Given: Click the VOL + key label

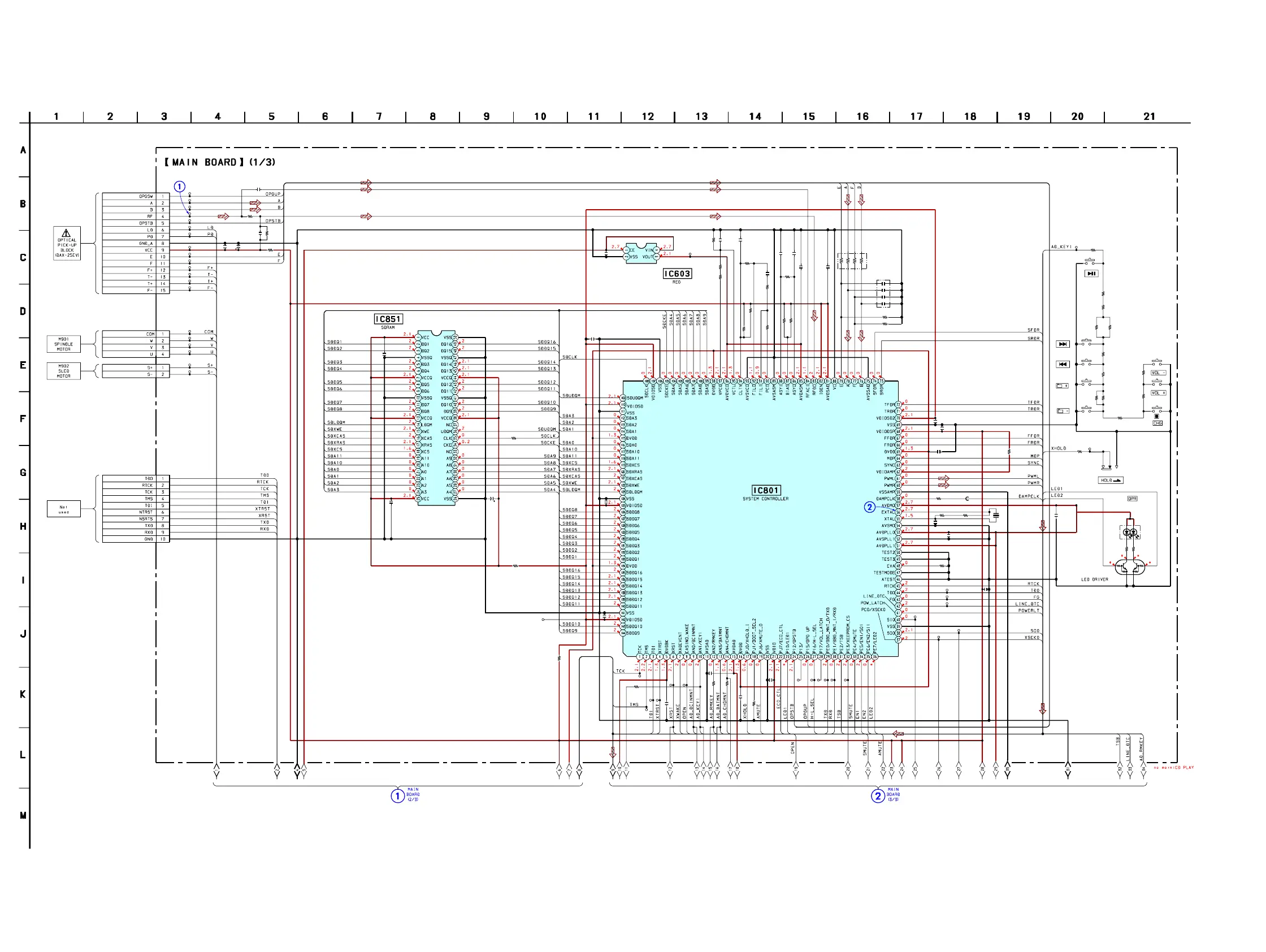Looking at the screenshot, I should tap(1158, 393).
